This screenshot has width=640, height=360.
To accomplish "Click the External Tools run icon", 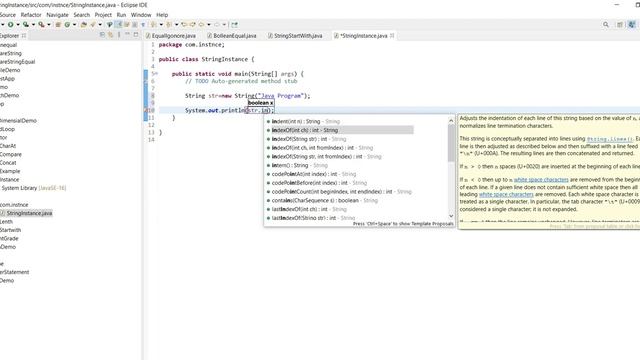I will coord(41,24).
